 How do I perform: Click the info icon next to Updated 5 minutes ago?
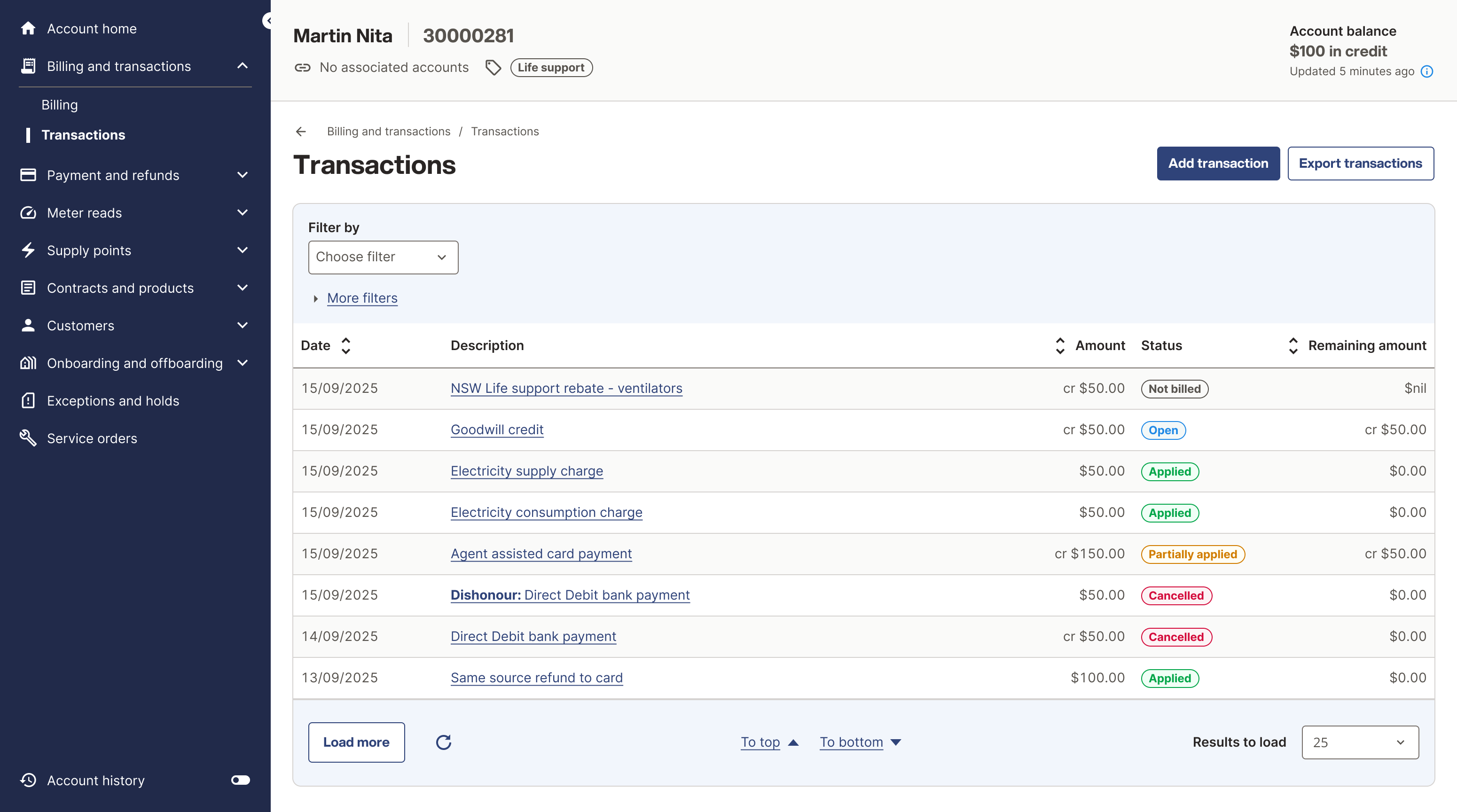[1427, 71]
